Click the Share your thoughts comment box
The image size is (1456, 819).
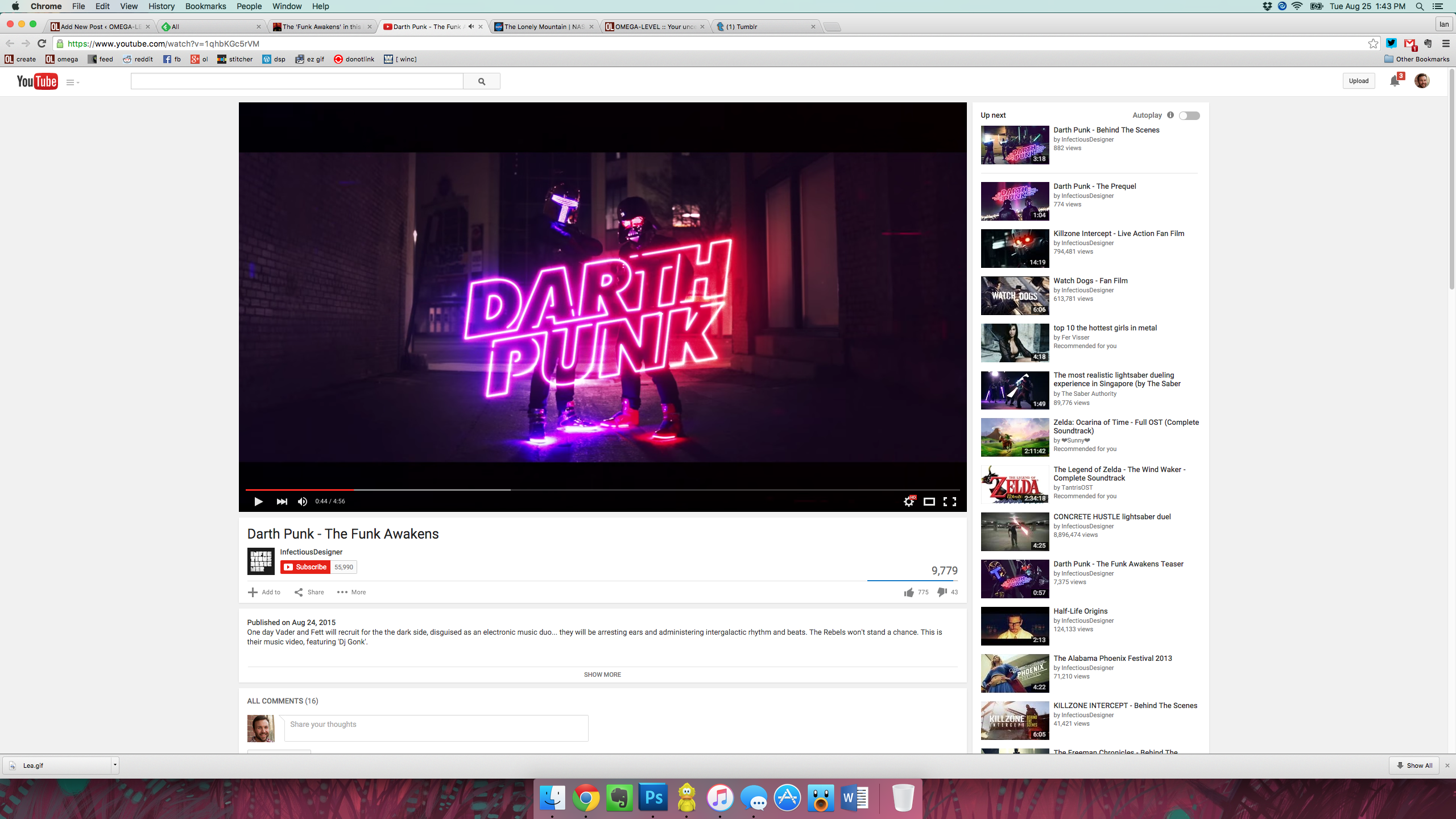point(436,728)
